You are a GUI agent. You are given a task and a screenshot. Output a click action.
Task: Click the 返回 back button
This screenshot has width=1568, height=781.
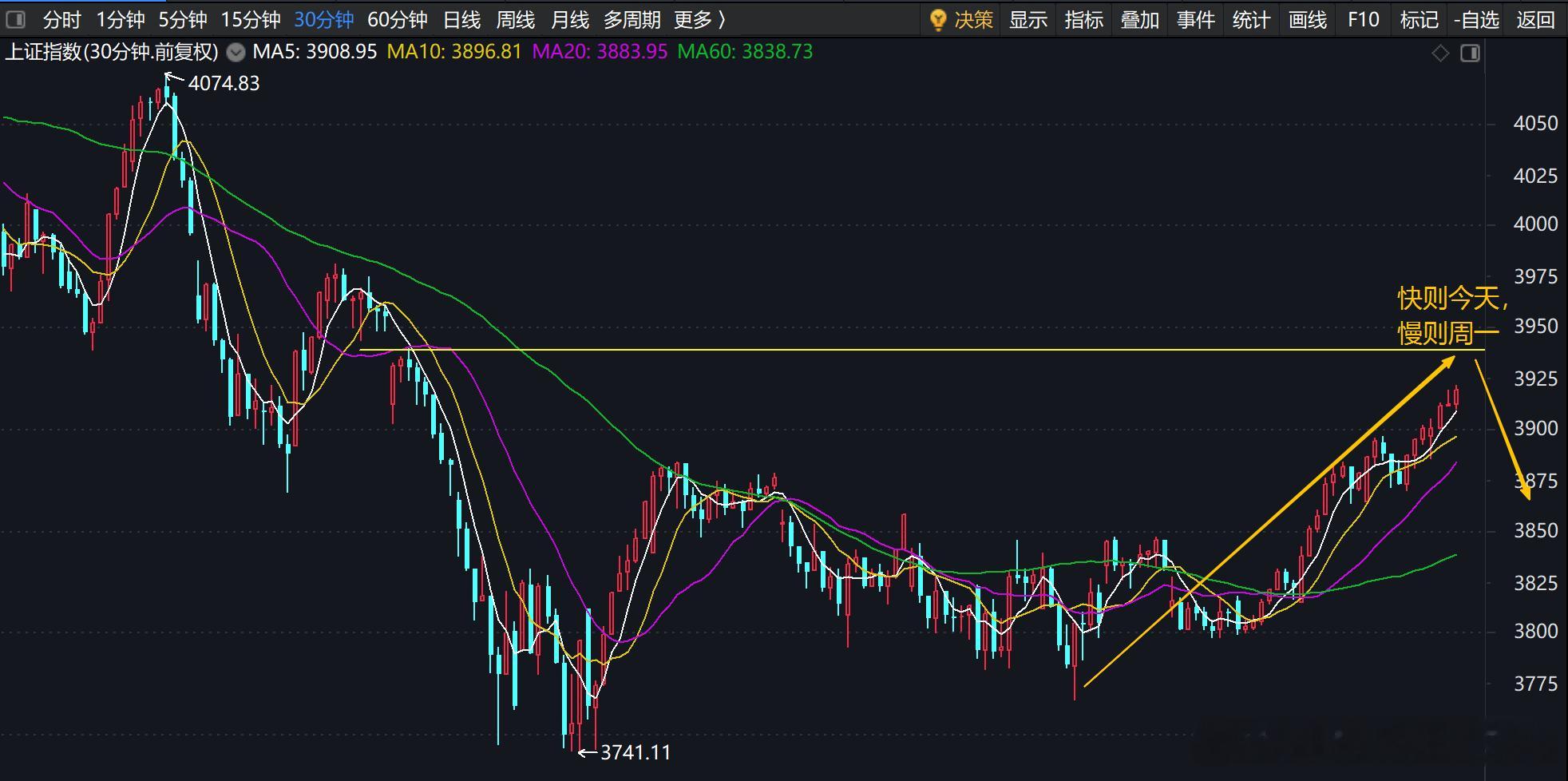point(1535,19)
